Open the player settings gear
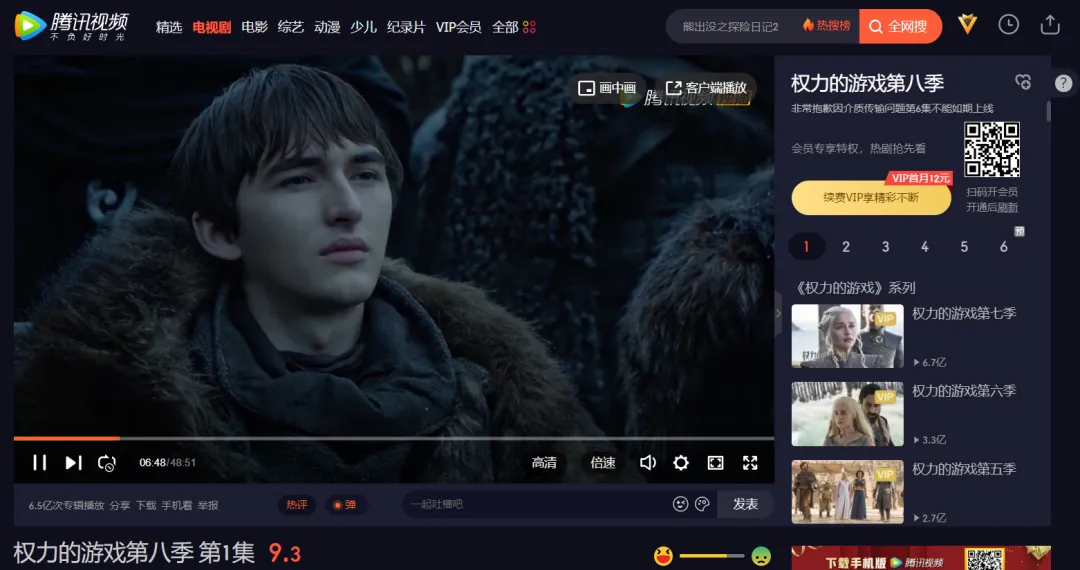Screen dimensions: 1080x570 click(x=681, y=463)
